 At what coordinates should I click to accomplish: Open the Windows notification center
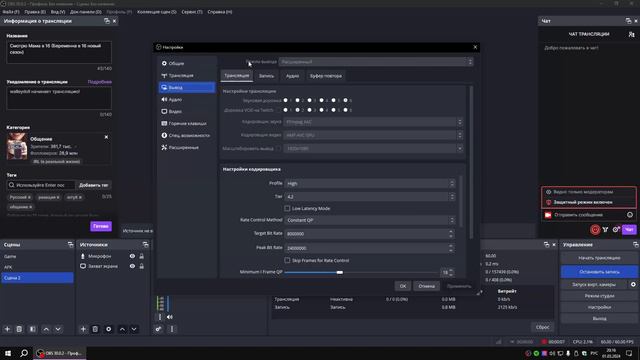tap(629, 353)
